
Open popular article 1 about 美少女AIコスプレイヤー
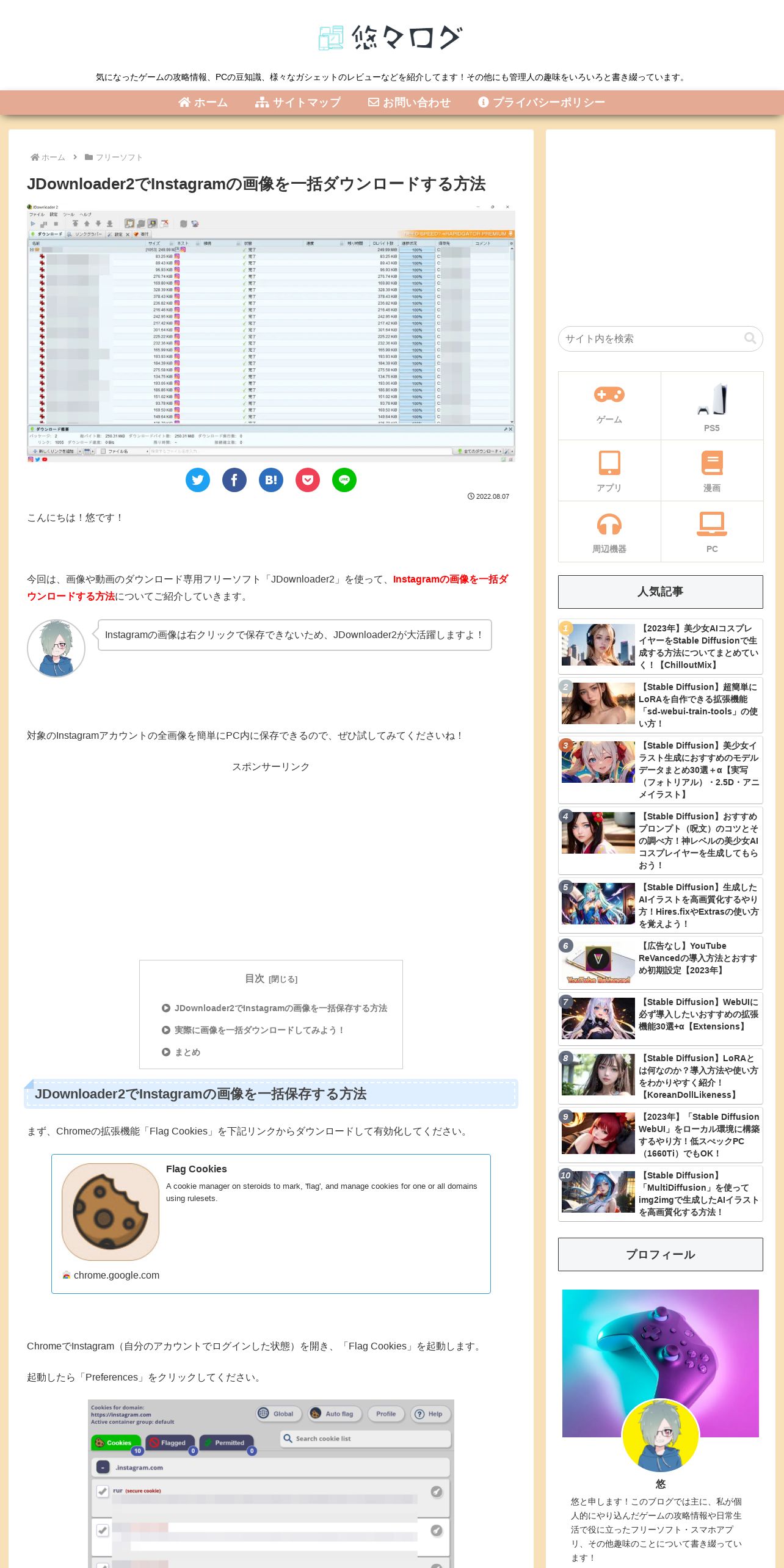661,645
